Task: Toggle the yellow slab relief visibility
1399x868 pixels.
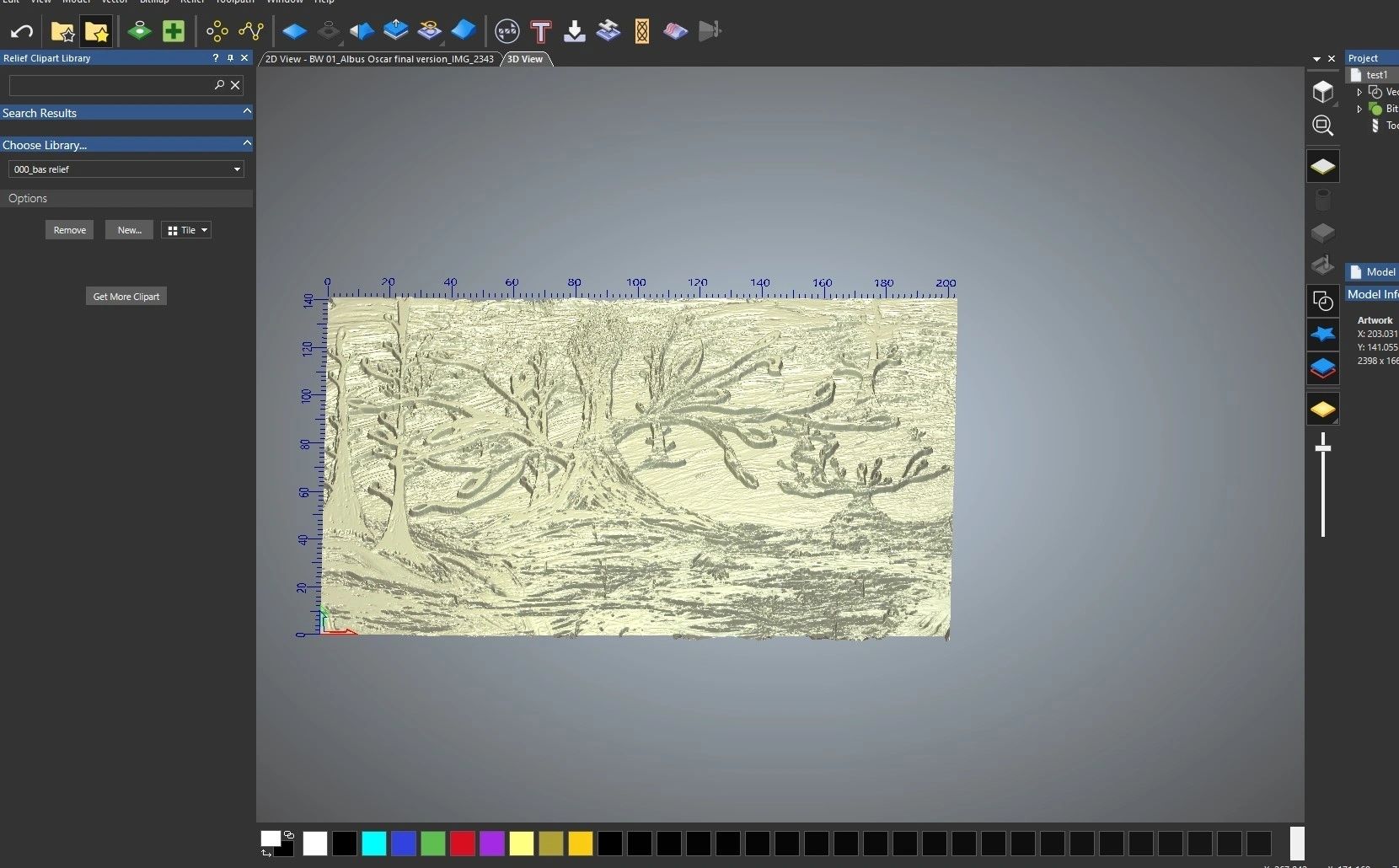Action: 1323,166
